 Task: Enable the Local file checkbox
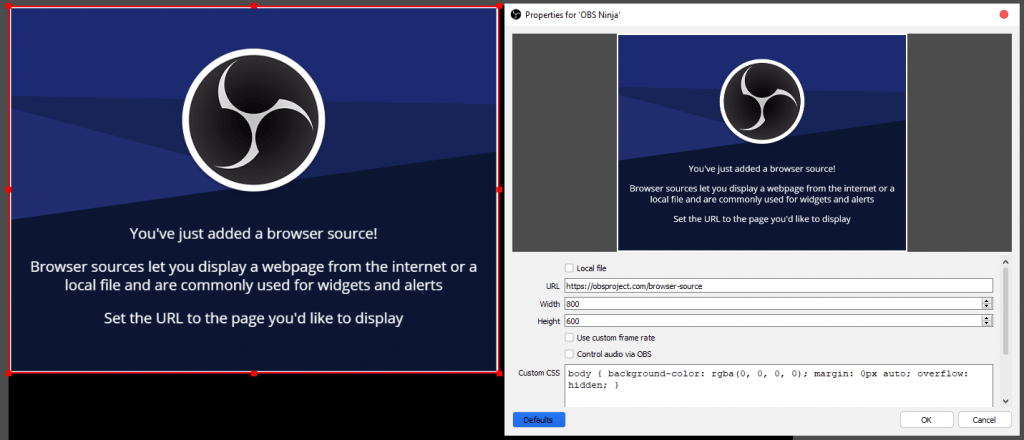[x=570, y=268]
